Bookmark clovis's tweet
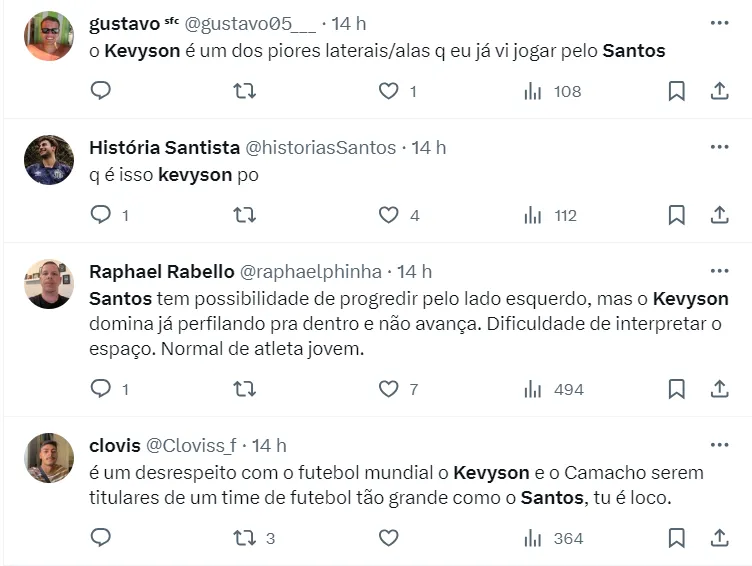Screen dimensions: 752x566 [676, 538]
